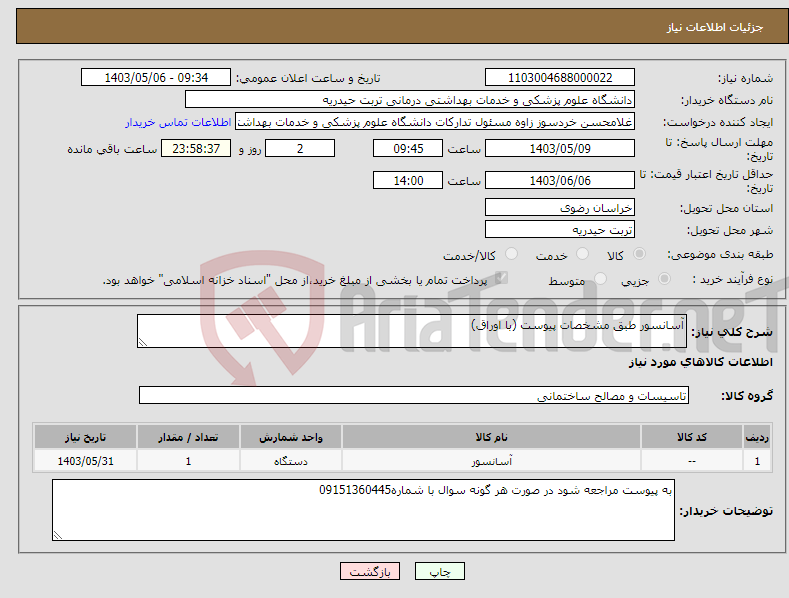
Task: Click the دستگاه unit cell
Action: coord(291,461)
